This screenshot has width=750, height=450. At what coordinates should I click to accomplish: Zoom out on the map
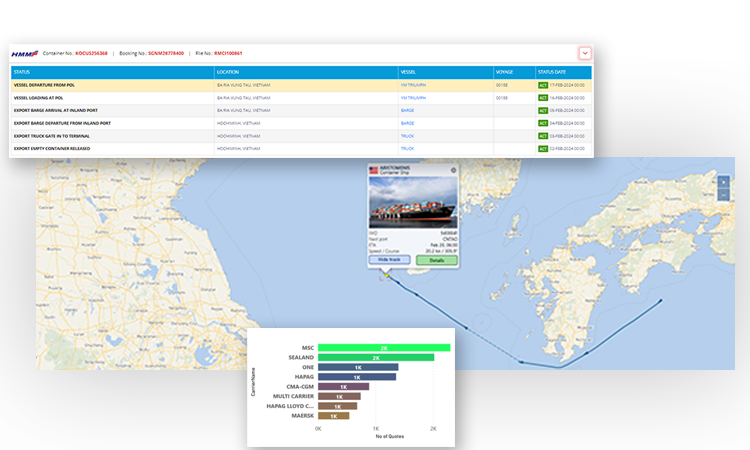click(724, 195)
